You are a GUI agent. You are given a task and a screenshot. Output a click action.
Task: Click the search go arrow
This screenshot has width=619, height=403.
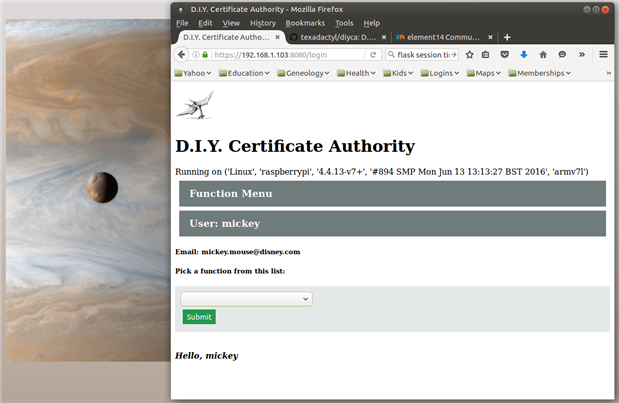[454, 54]
